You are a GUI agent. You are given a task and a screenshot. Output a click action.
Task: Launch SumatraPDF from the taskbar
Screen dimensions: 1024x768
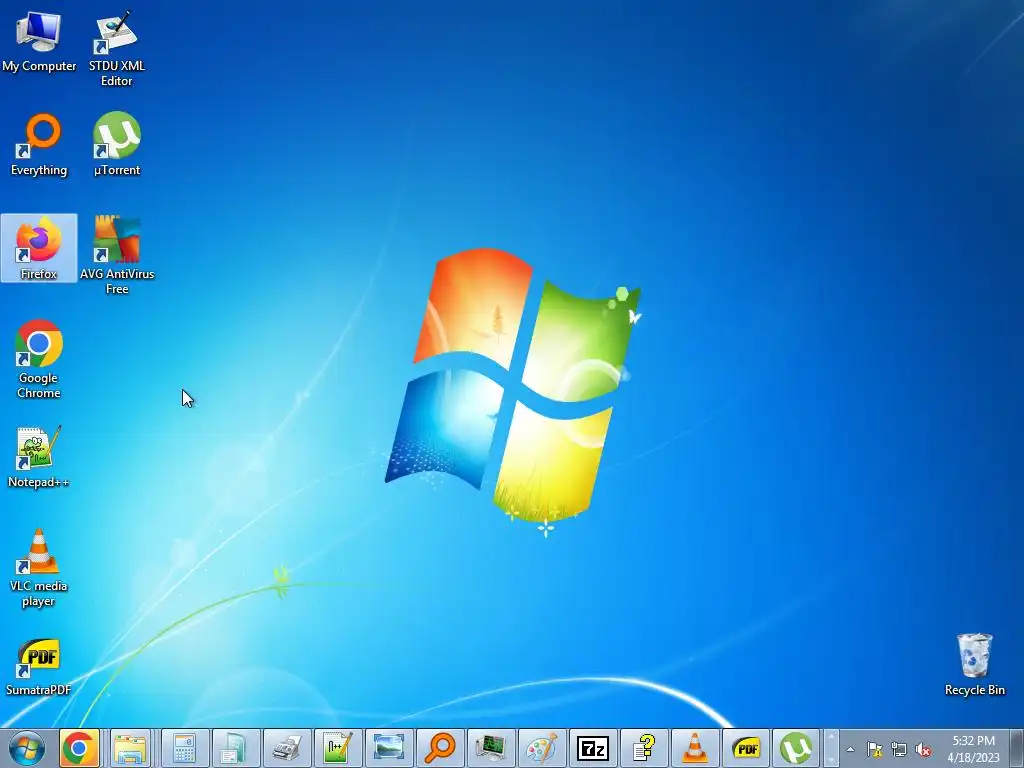[745, 748]
